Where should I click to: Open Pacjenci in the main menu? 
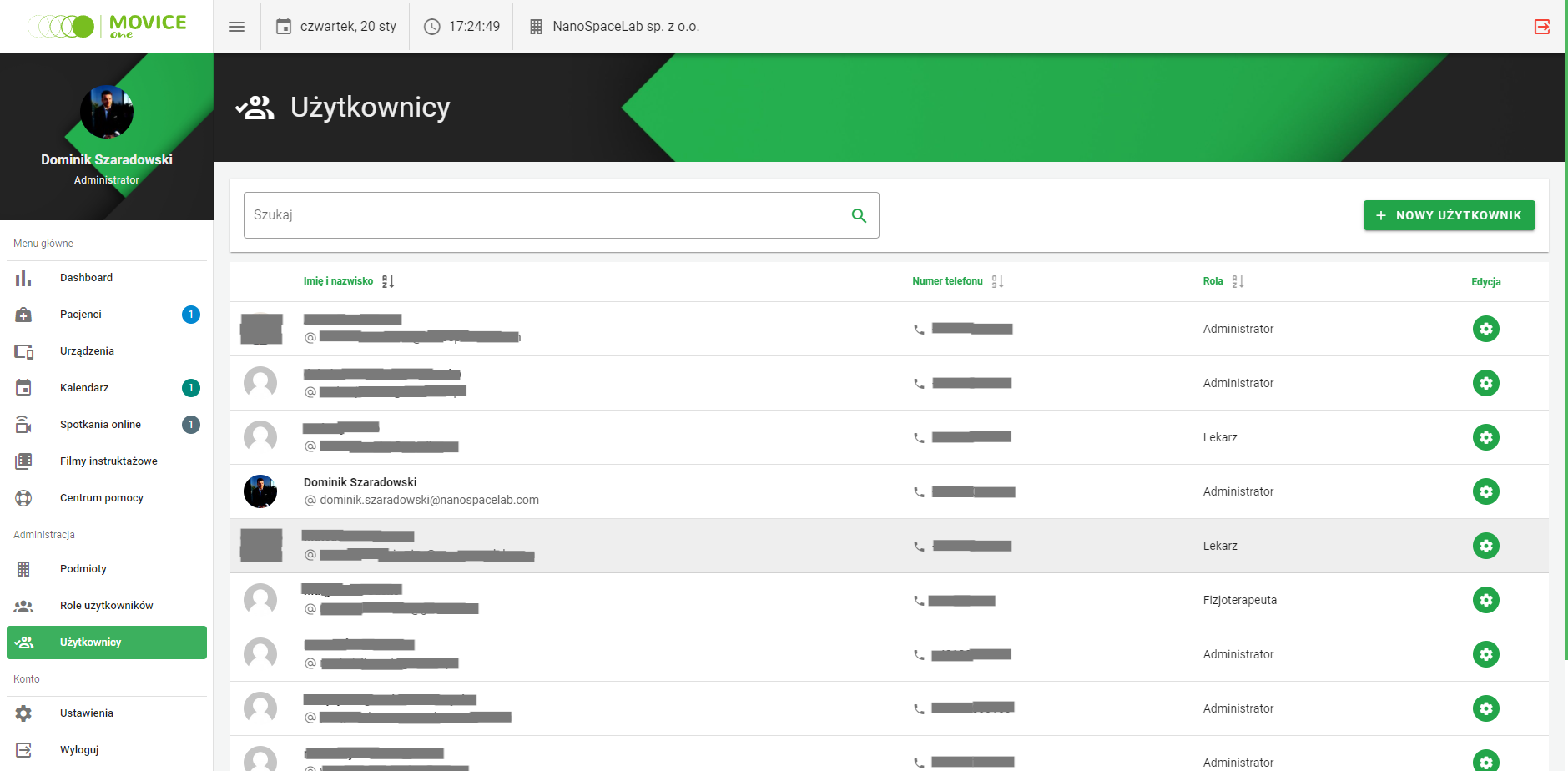pos(81,315)
